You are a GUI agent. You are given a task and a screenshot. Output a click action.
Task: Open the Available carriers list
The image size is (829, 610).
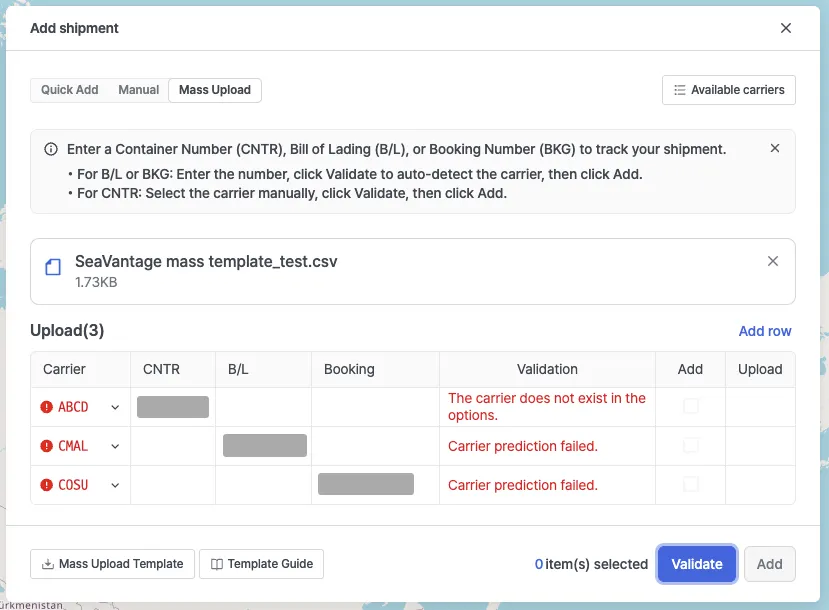point(729,89)
